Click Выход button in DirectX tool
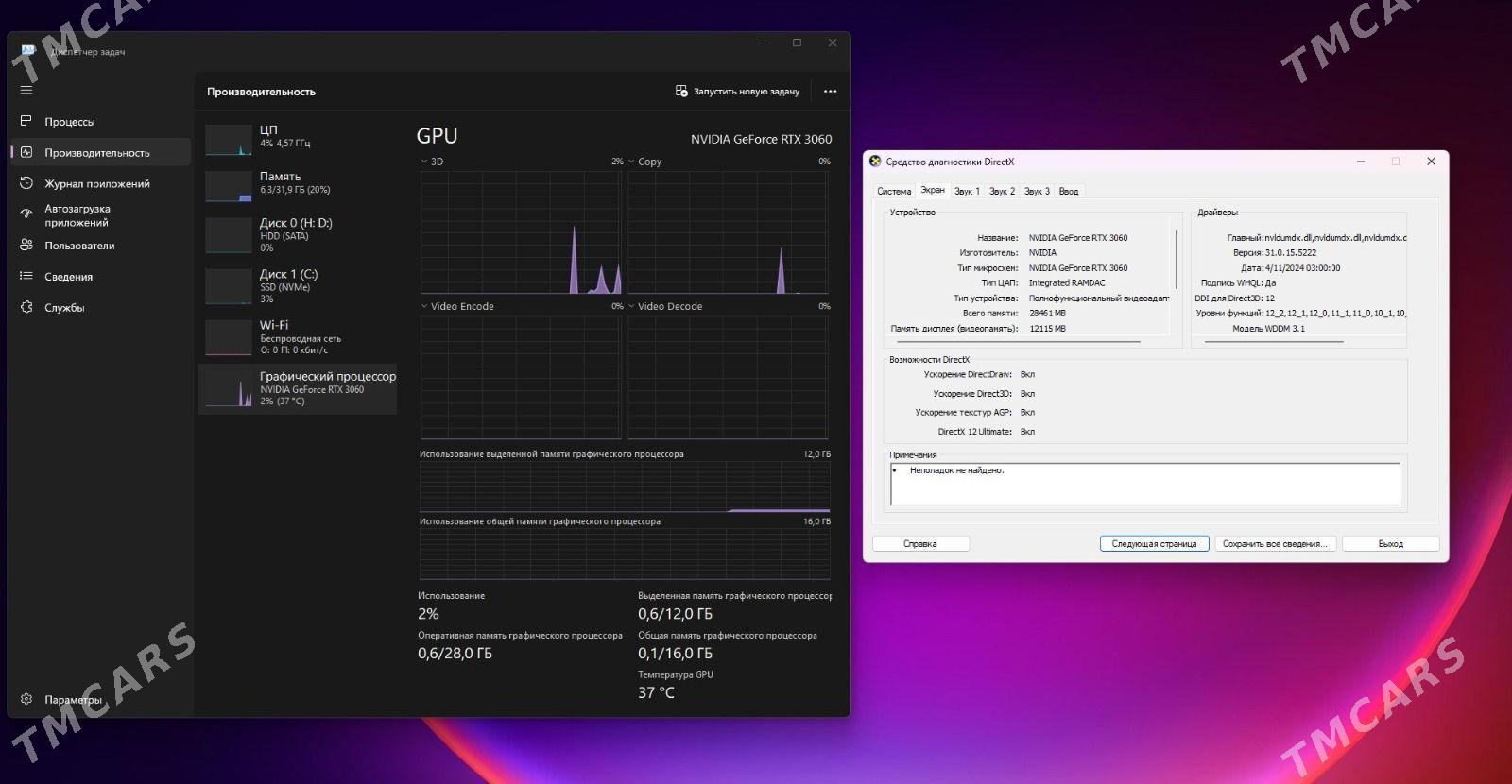 point(1390,544)
